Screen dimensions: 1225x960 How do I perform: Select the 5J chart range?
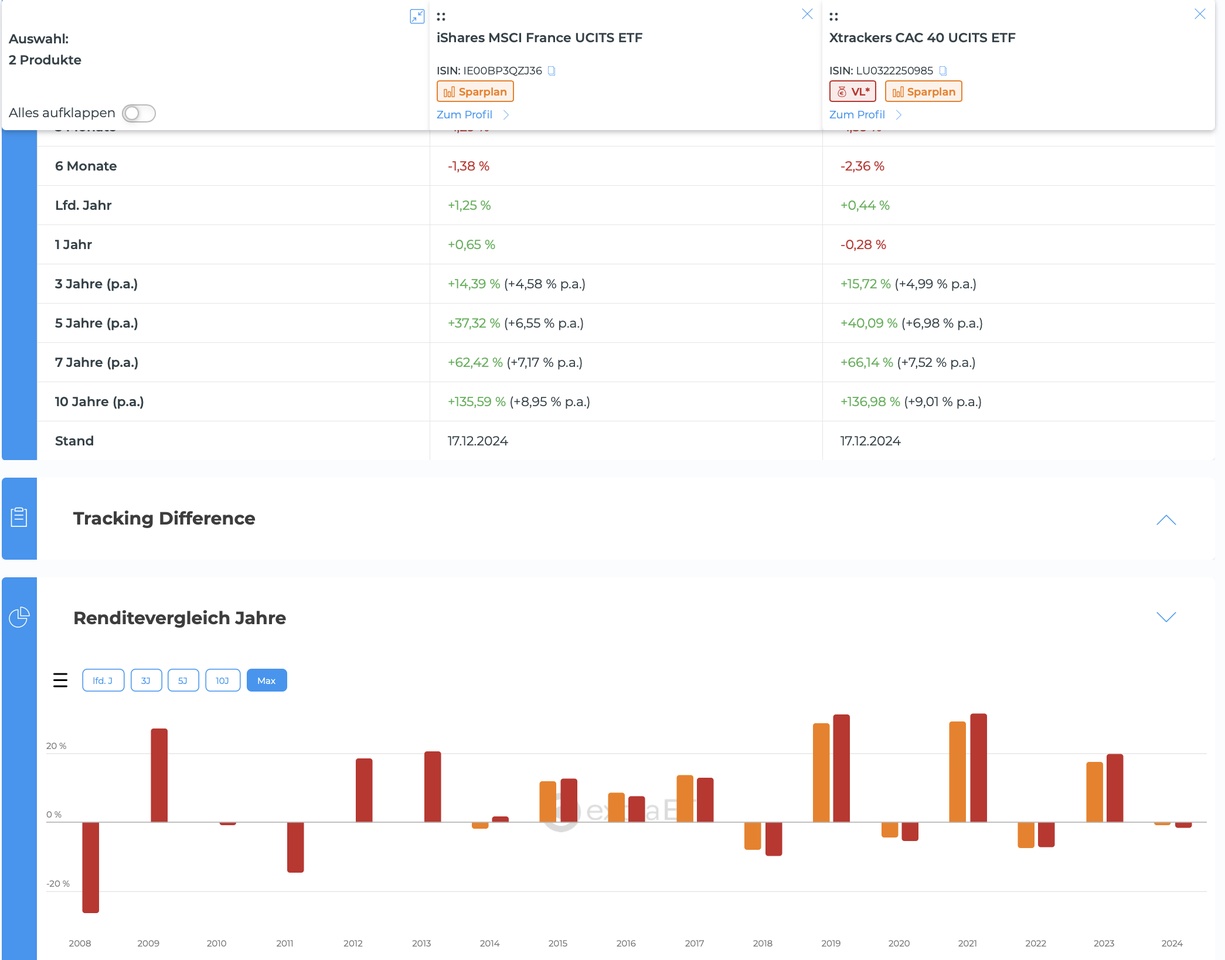(183, 681)
